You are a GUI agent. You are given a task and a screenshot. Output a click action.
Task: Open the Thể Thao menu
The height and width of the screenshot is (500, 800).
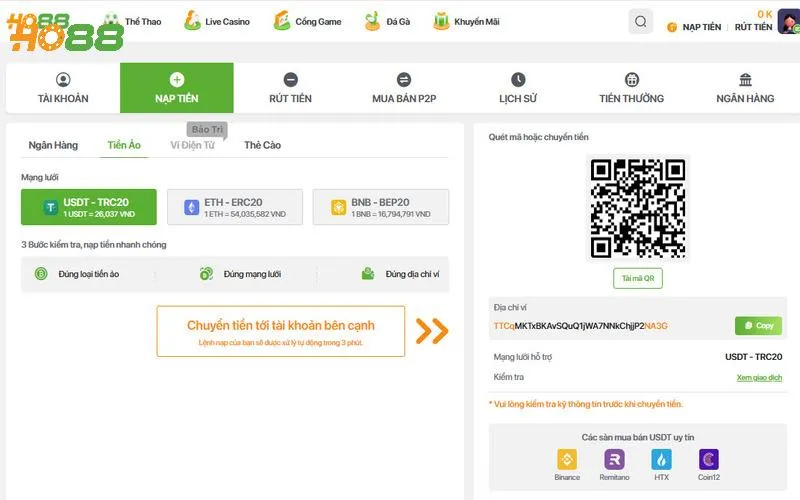click(x=132, y=21)
